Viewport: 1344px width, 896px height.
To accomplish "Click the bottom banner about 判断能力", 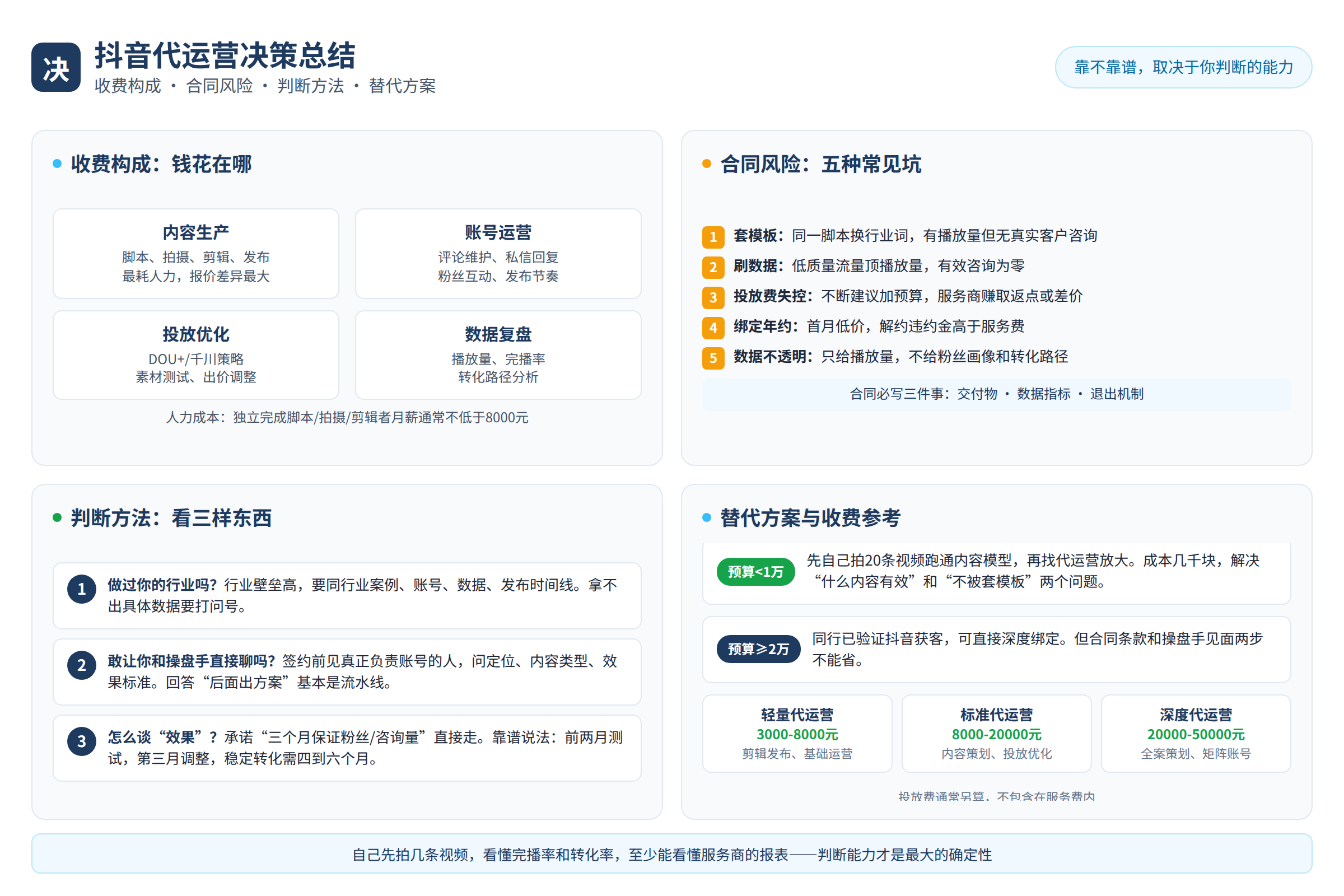I will pos(671,853).
